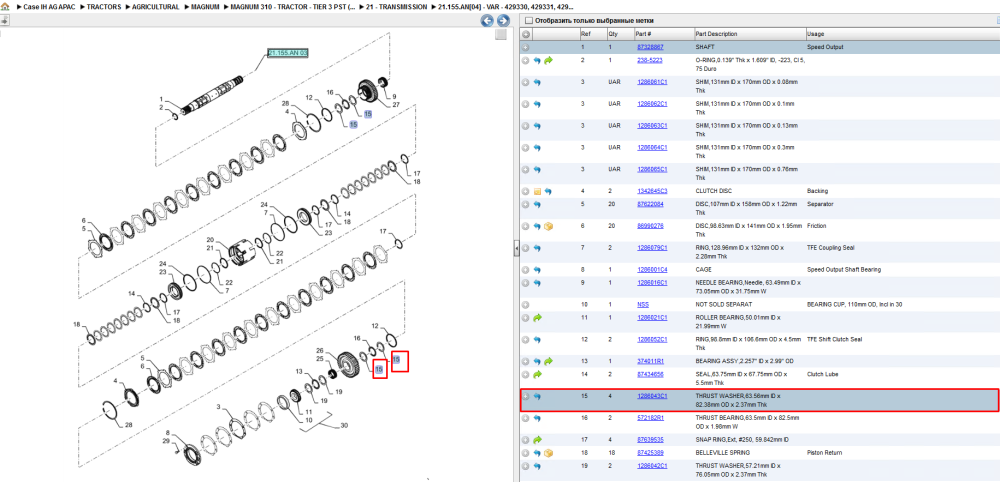The image size is (1000, 482).
Task: Click the panel splitter collapse arrow
Action: click(x=516, y=250)
